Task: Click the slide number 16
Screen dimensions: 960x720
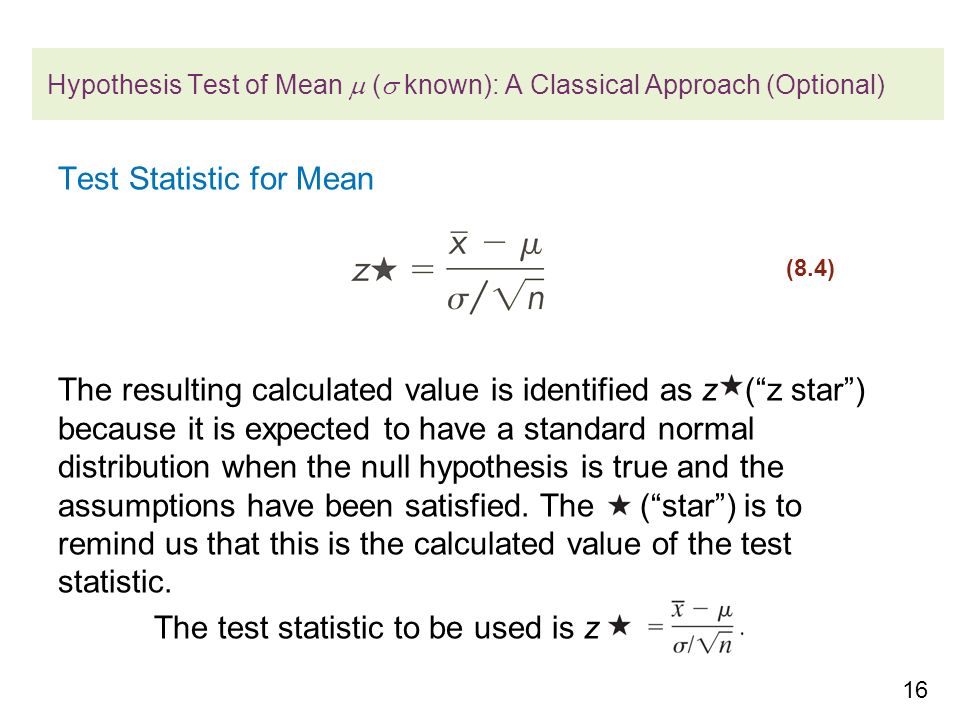Action: point(915,690)
